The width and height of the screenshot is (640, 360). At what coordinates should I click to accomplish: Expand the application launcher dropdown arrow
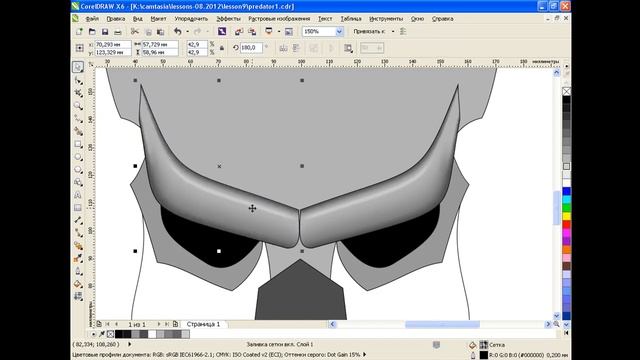[279, 31]
